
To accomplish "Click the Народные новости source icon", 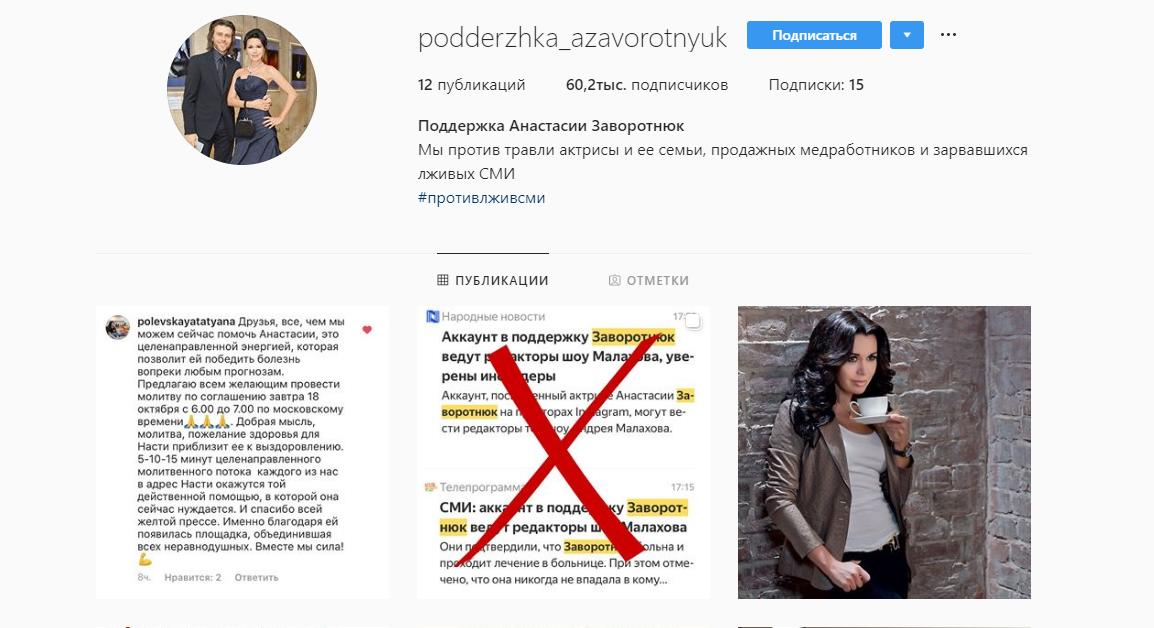I will pyautogui.click(x=433, y=317).
